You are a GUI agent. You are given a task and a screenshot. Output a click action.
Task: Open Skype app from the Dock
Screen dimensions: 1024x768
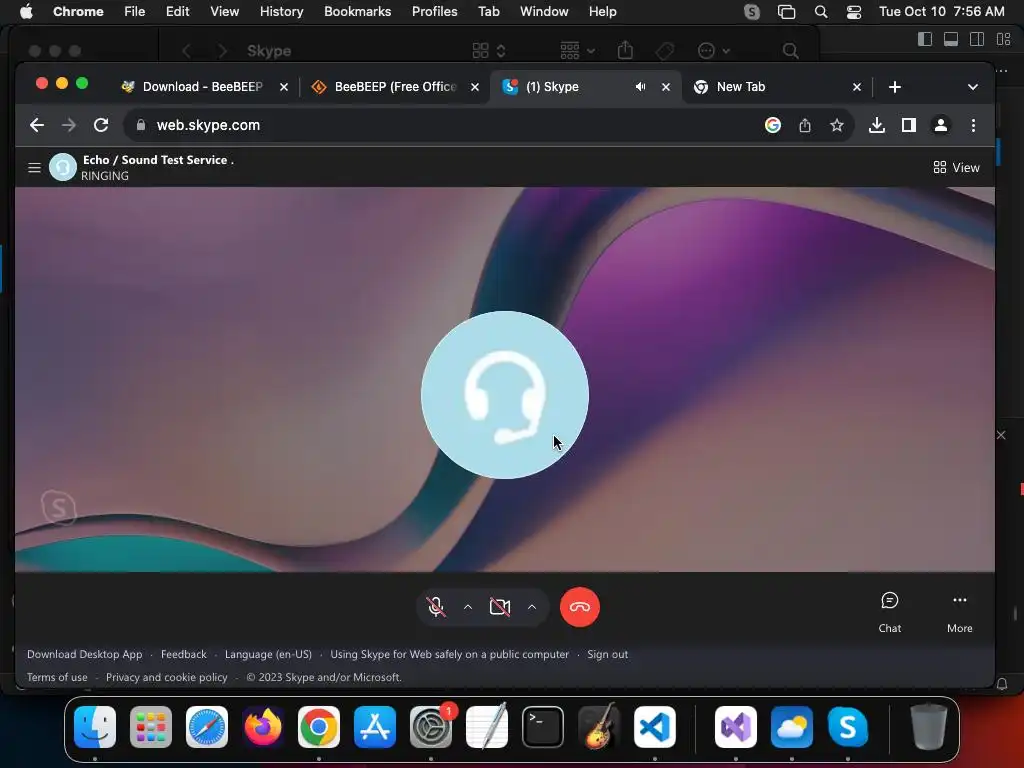pos(848,727)
